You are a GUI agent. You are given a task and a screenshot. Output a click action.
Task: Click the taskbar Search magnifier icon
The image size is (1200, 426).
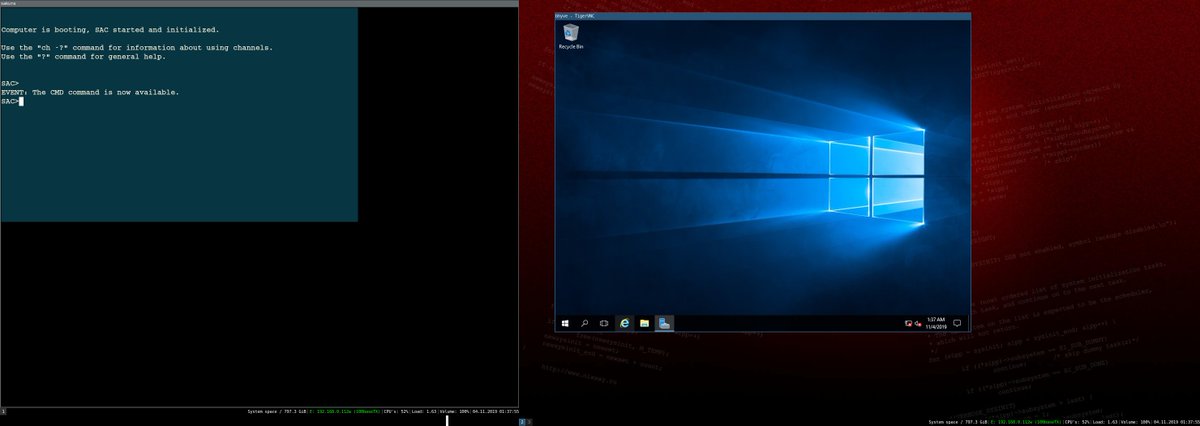(x=584, y=323)
